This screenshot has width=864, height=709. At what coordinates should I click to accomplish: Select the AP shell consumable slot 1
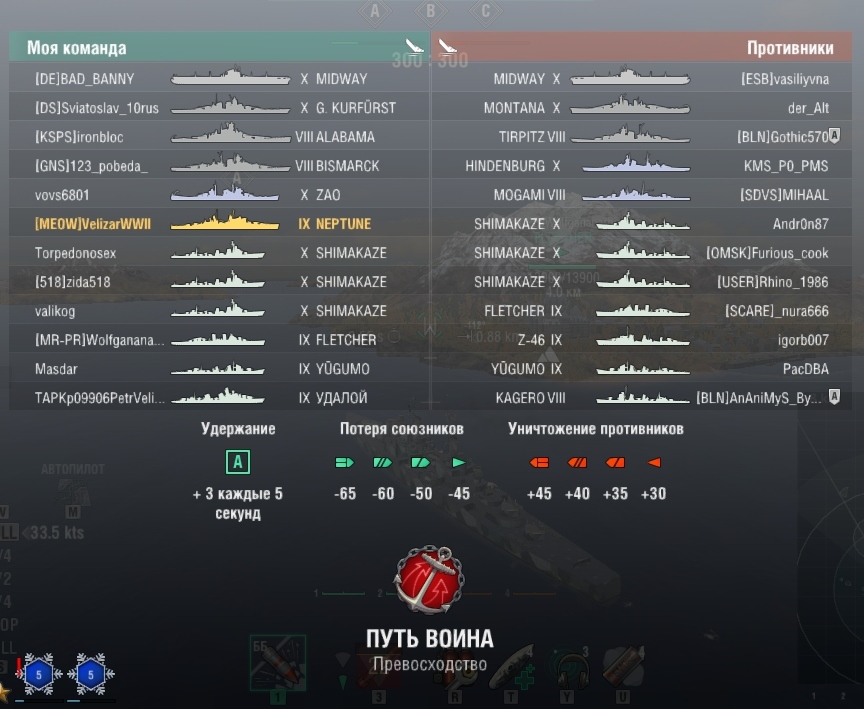(278, 663)
